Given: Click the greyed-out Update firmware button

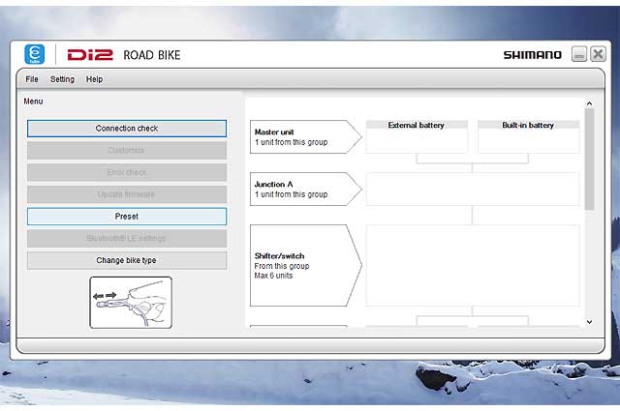Looking at the screenshot, I should pyautogui.click(x=127, y=194).
